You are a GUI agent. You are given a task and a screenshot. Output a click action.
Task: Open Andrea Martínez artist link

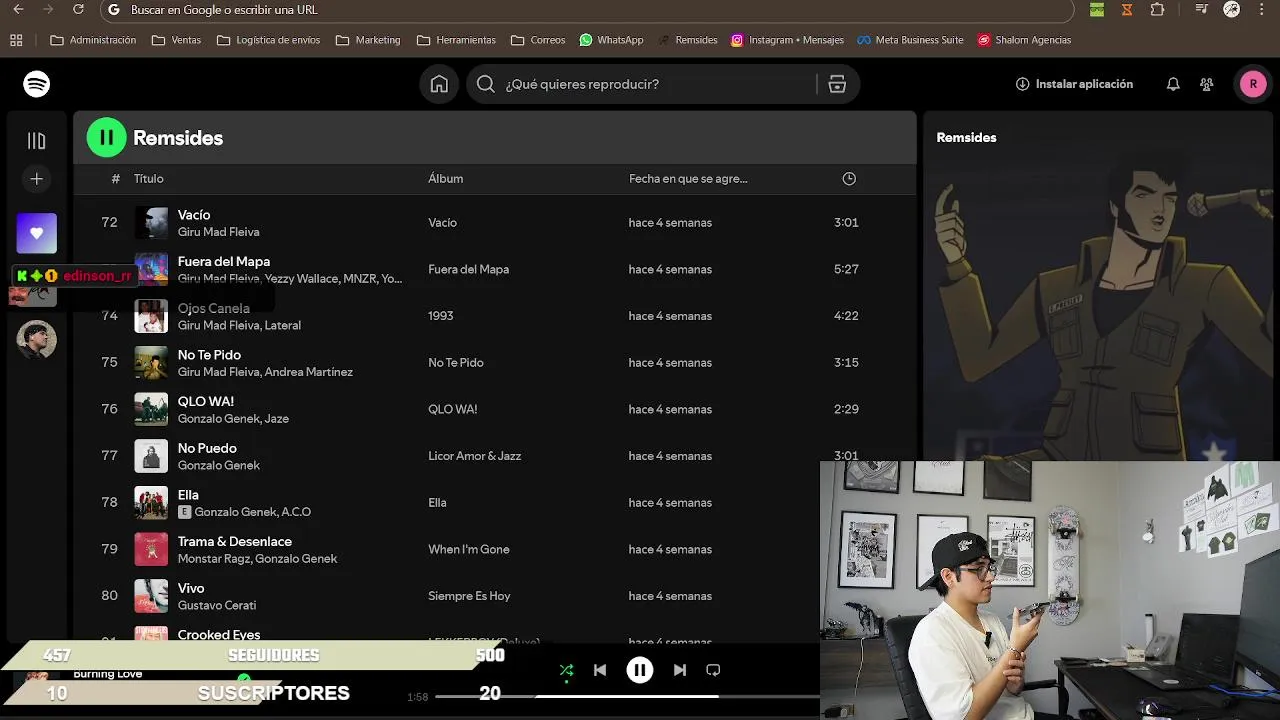[309, 372]
